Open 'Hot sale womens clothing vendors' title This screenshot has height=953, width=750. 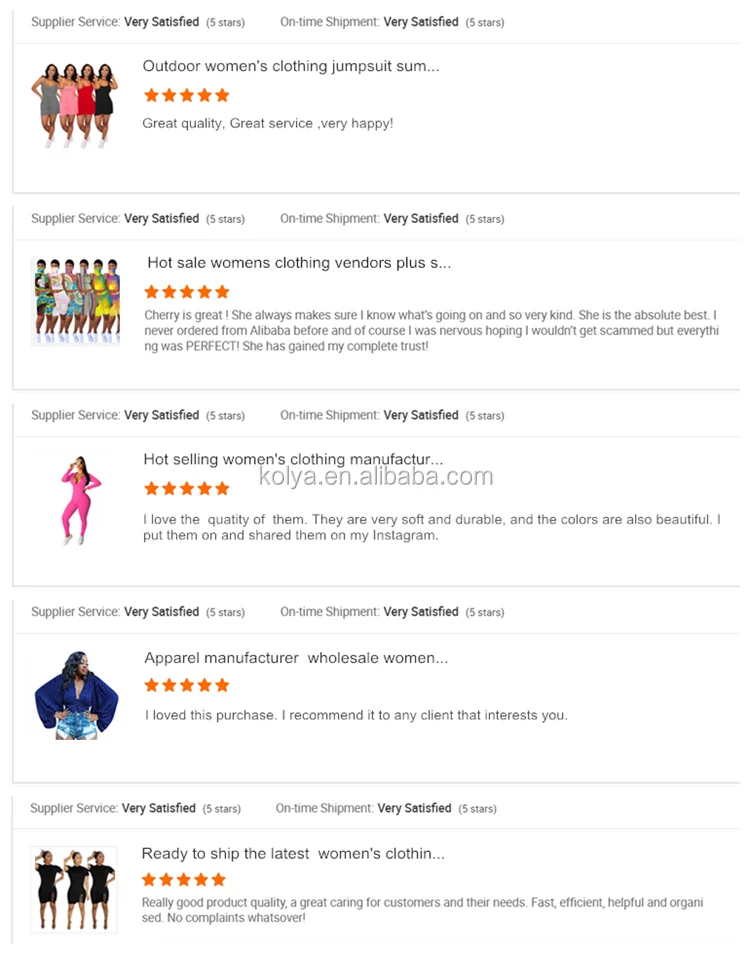click(x=299, y=263)
